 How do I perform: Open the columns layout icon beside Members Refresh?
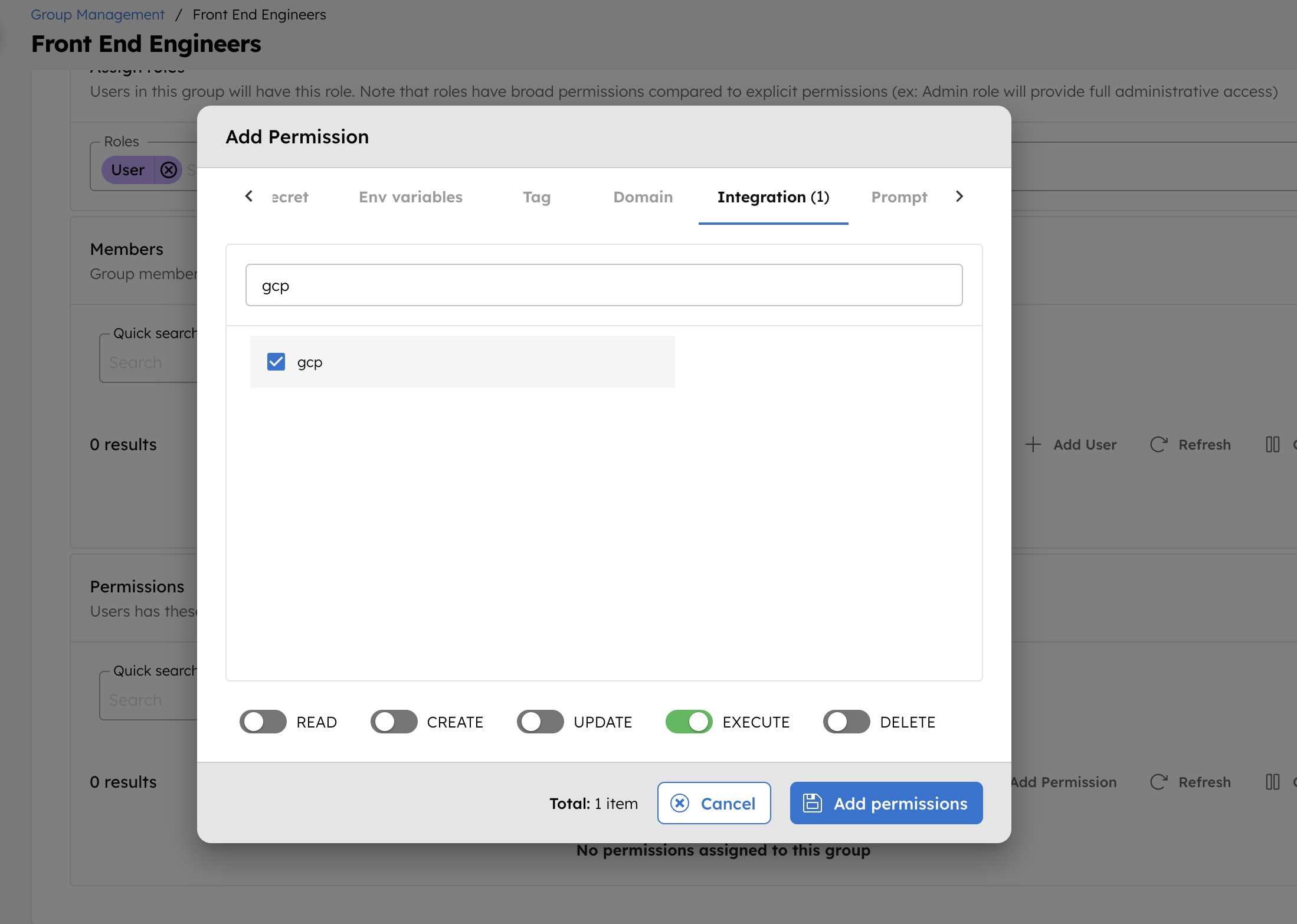tap(1273, 444)
